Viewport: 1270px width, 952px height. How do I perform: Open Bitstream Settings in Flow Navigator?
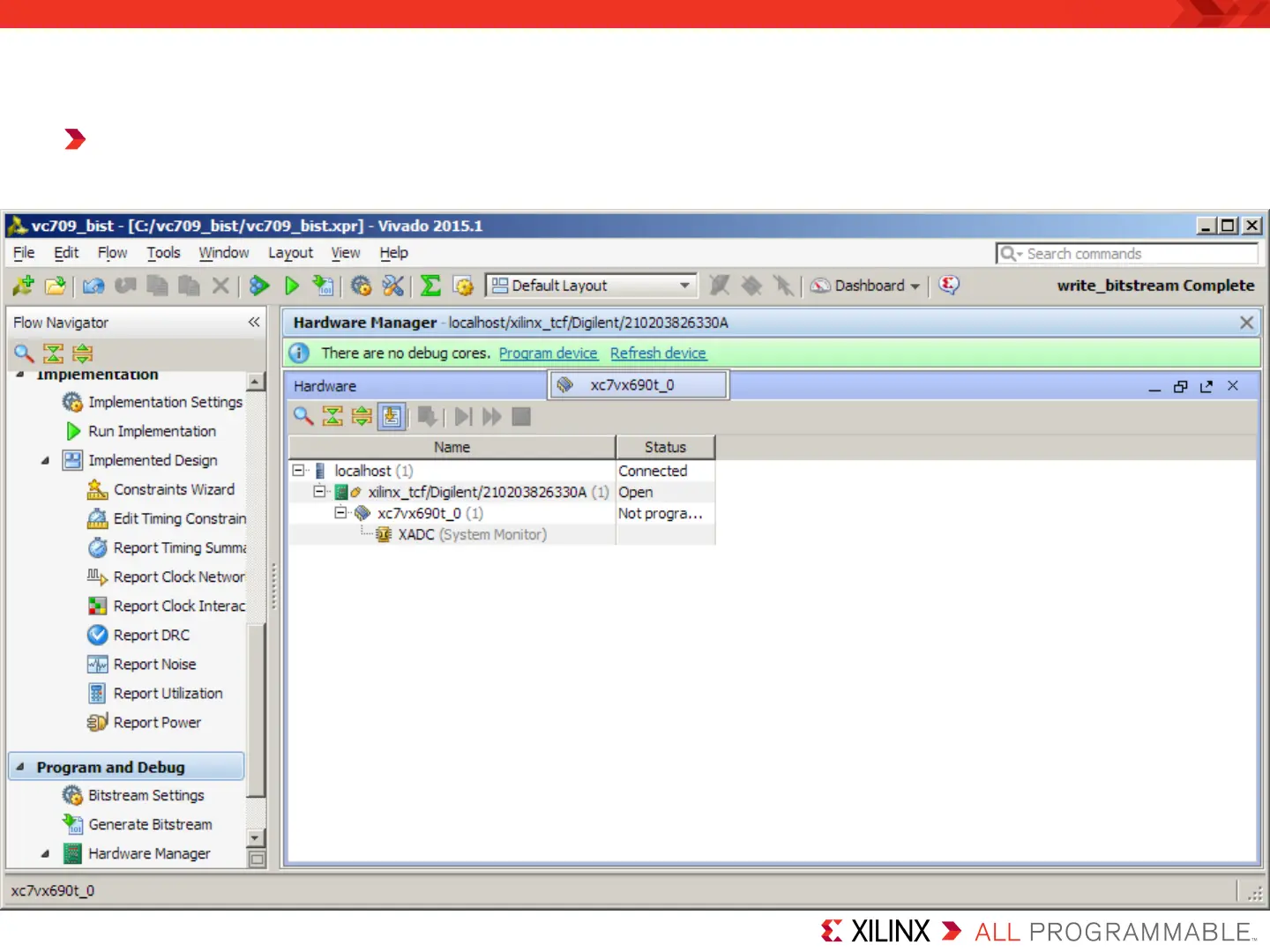[146, 795]
